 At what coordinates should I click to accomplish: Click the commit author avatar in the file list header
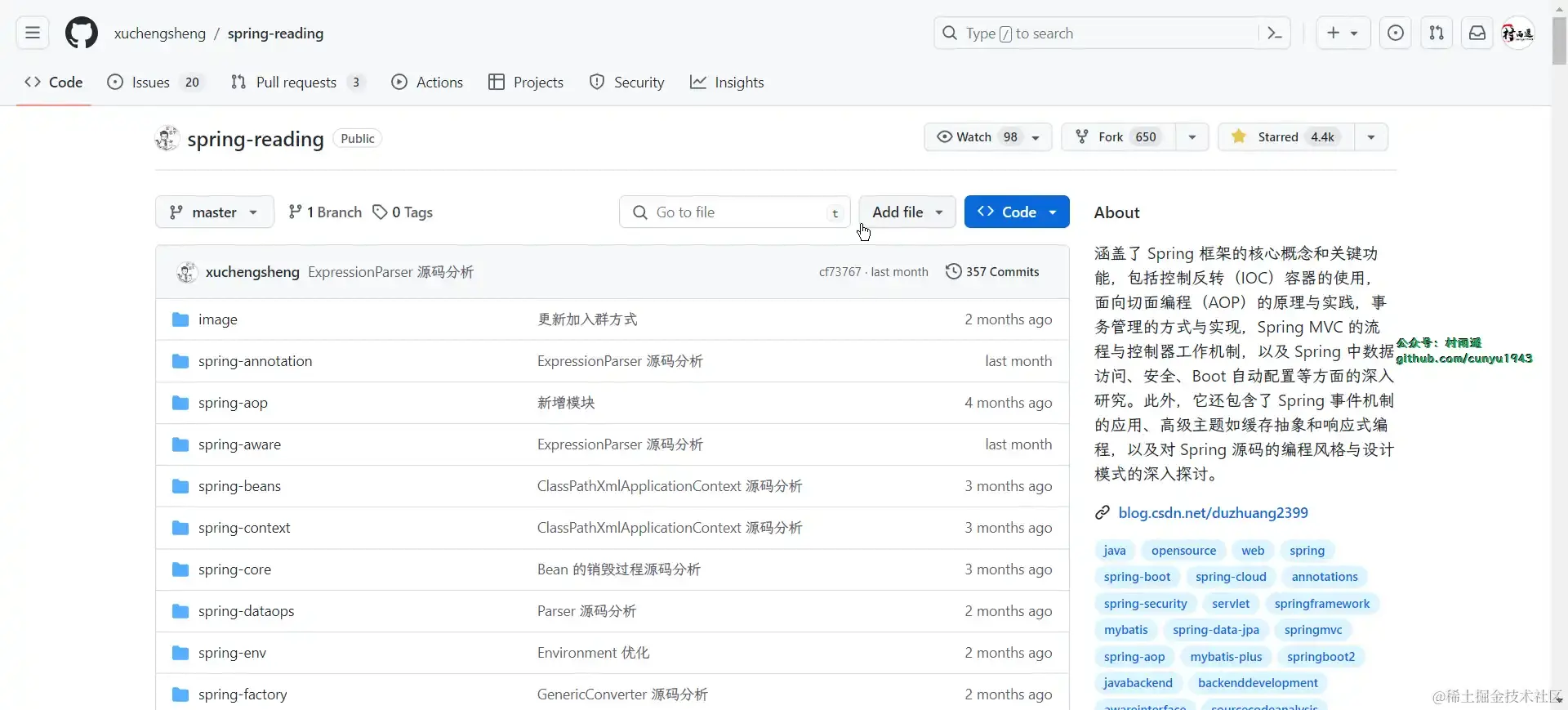pos(187,272)
